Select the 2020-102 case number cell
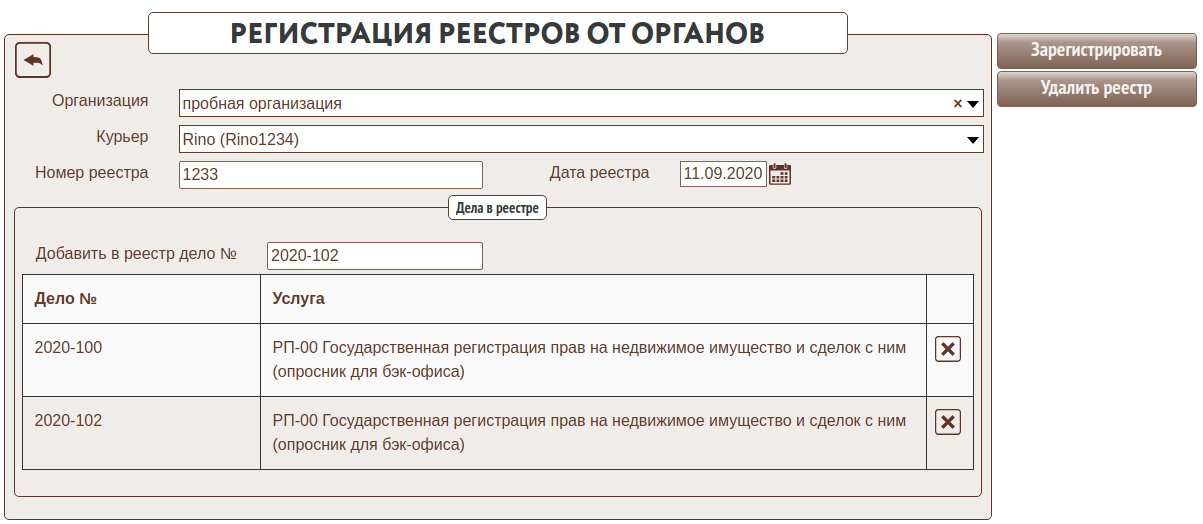1203x524 pixels. coord(68,421)
